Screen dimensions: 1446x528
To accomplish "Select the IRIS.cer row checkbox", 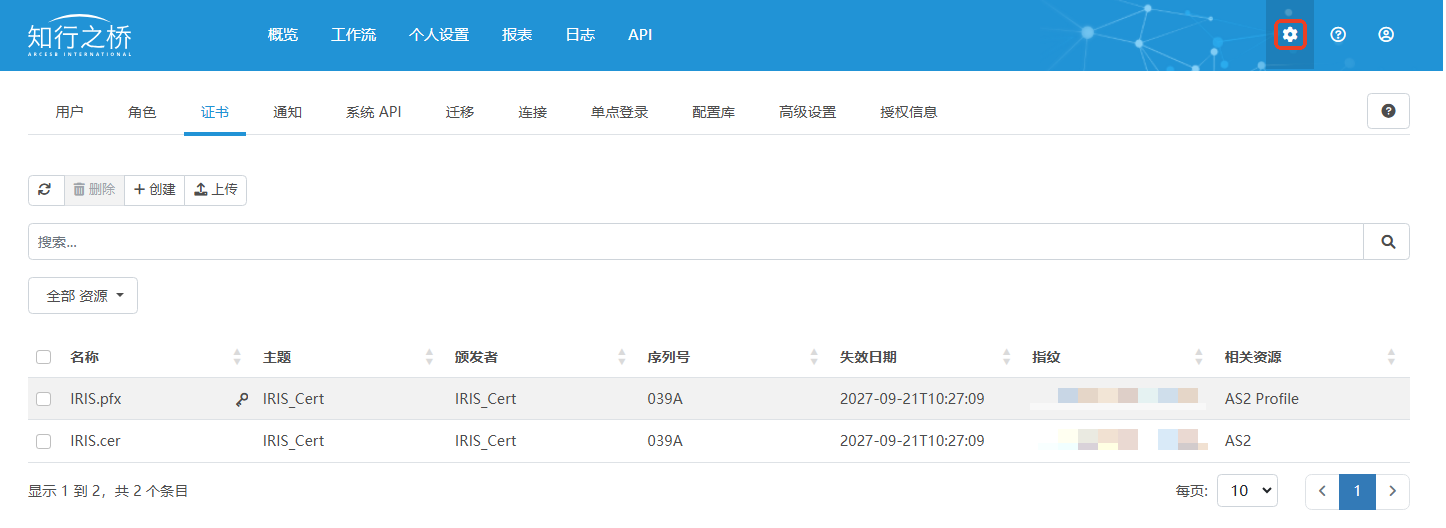I will 43,441.
